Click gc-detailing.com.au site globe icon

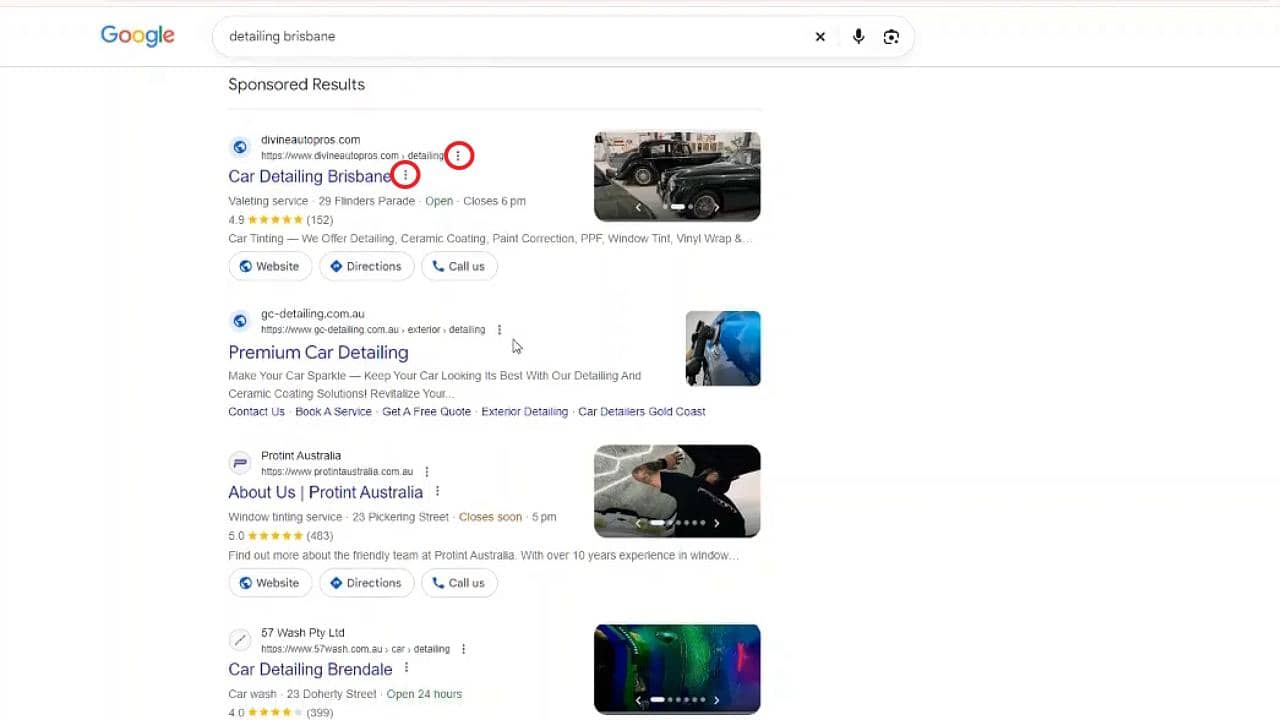pyautogui.click(x=240, y=321)
